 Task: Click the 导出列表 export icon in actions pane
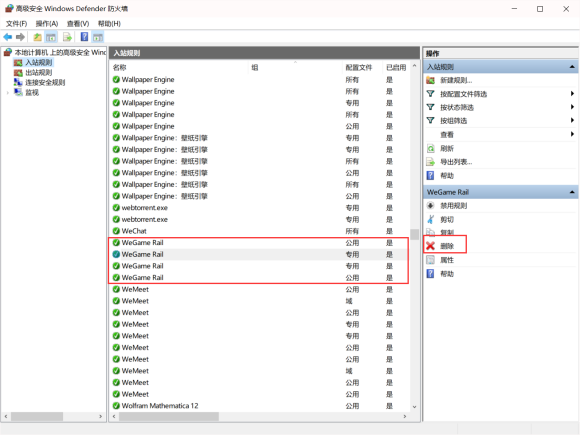(x=430, y=162)
